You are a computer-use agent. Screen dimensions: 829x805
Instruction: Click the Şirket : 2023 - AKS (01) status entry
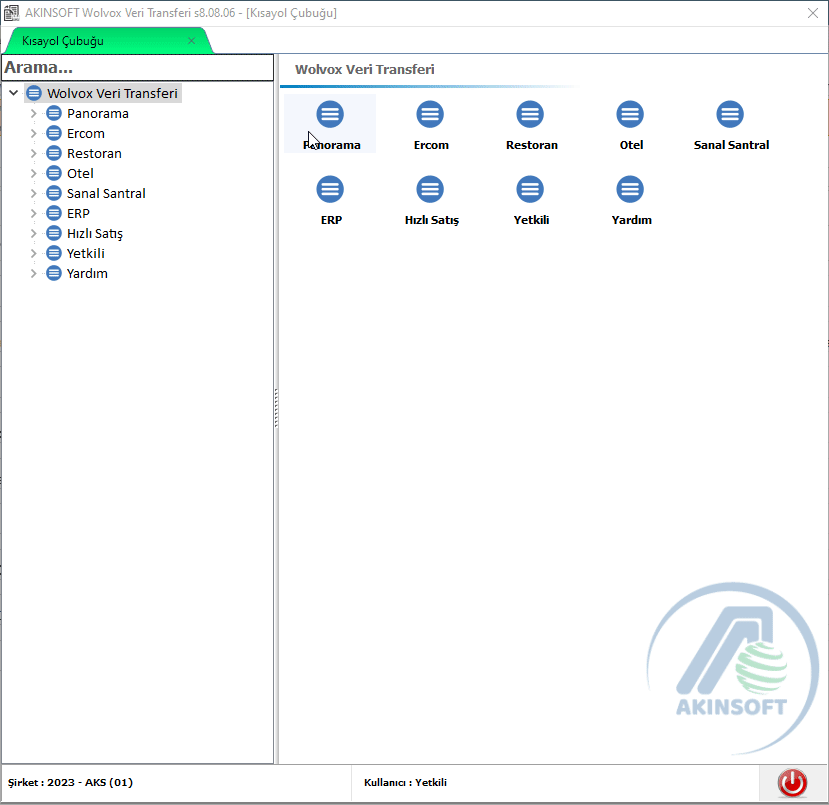(x=70, y=783)
